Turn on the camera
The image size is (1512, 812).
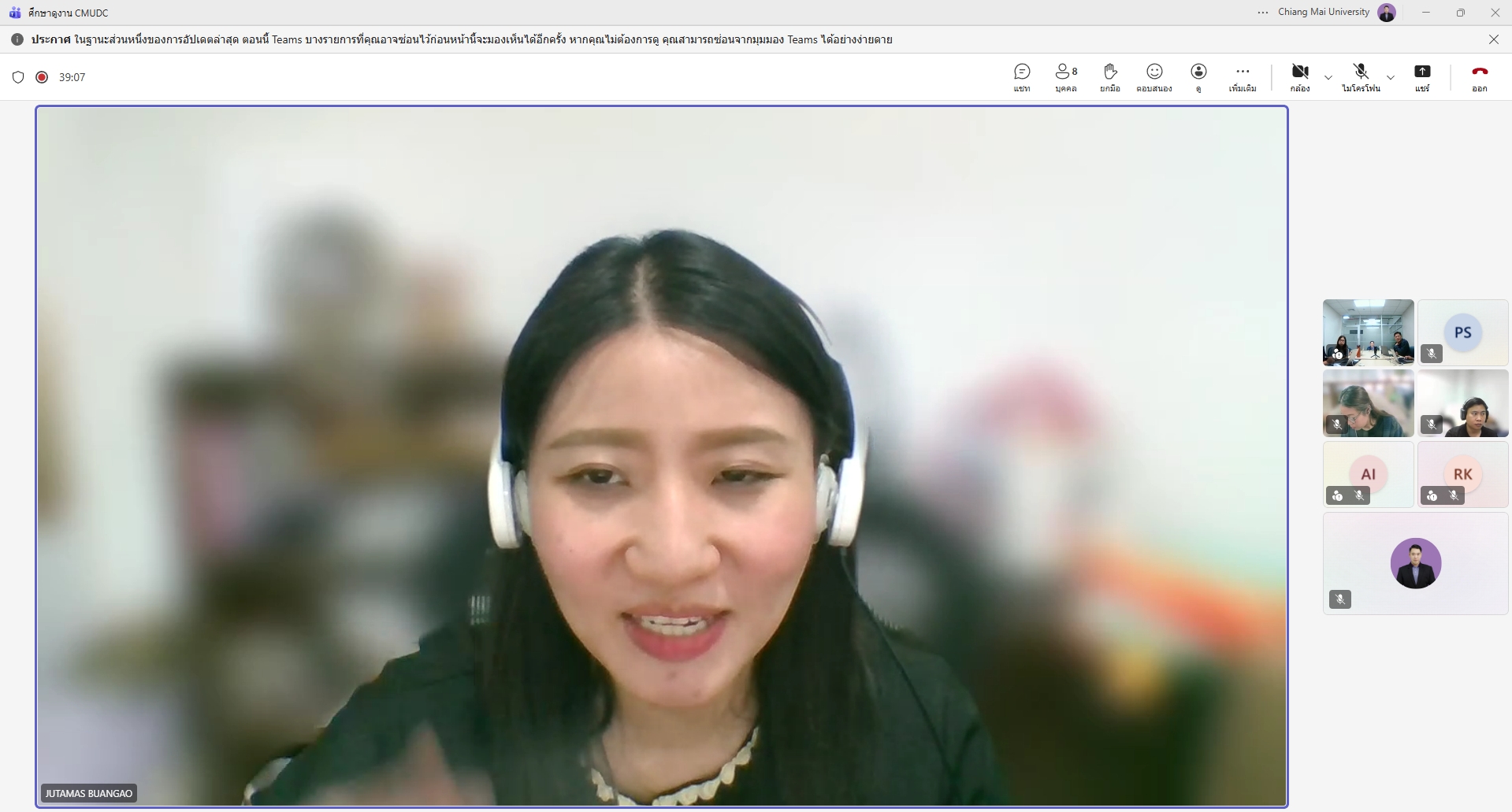pos(1300,77)
